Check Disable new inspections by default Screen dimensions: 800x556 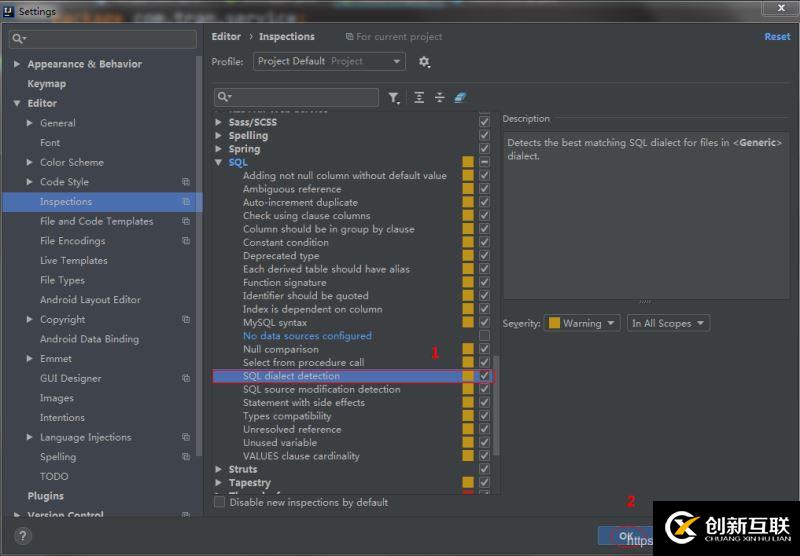tap(219, 502)
